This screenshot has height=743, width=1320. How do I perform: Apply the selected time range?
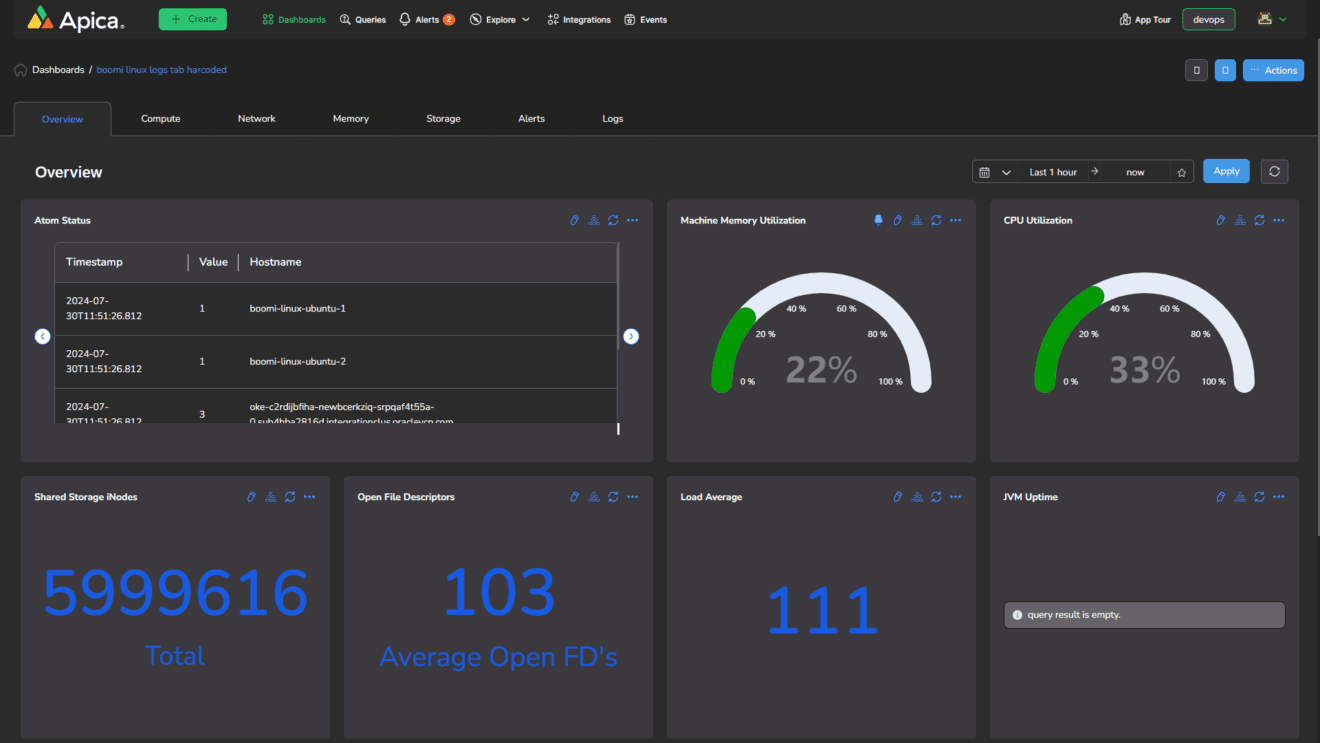point(1226,171)
